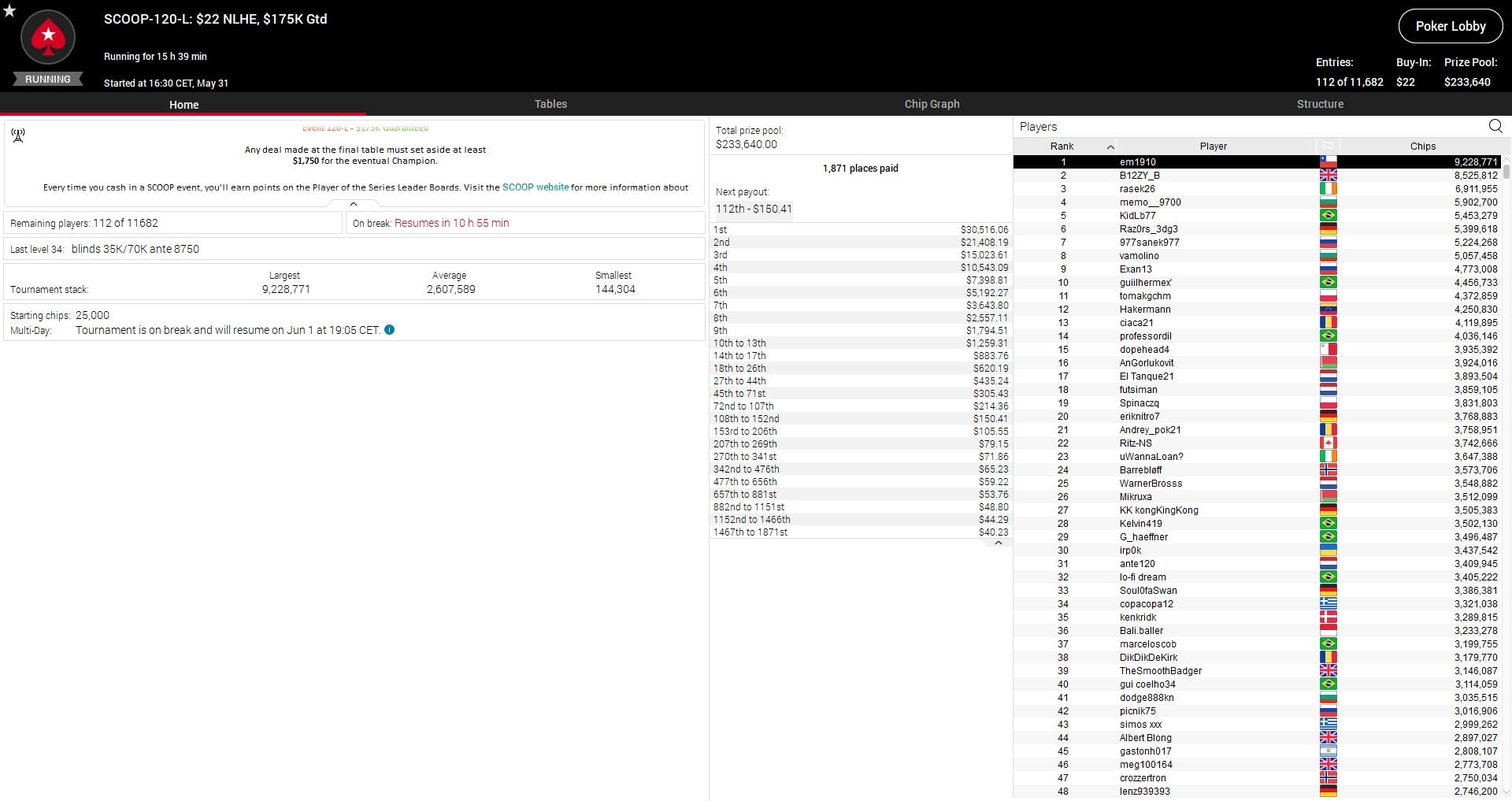Click the Next payout 112th value
The width and height of the screenshot is (1512, 801).
pos(754,209)
